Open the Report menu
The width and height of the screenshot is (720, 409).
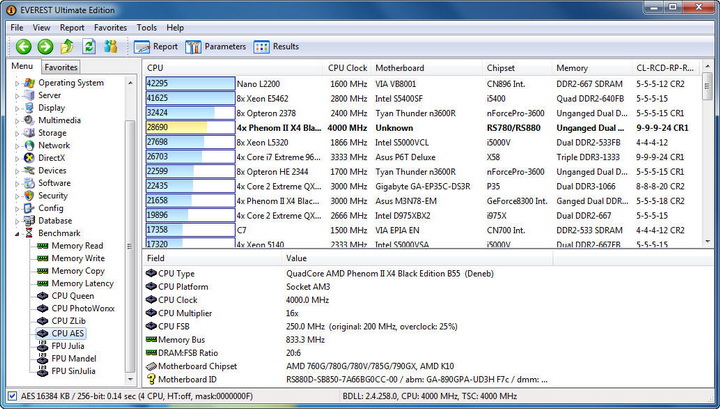tap(72, 28)
